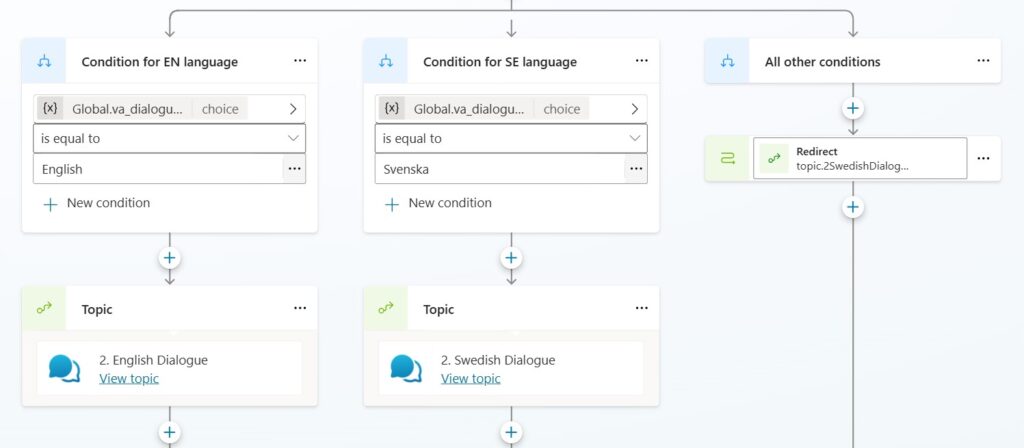Add node below the SE language condition
This screenshot has height=448, width=1024.
pyautogui.click(x=512, y=258)
